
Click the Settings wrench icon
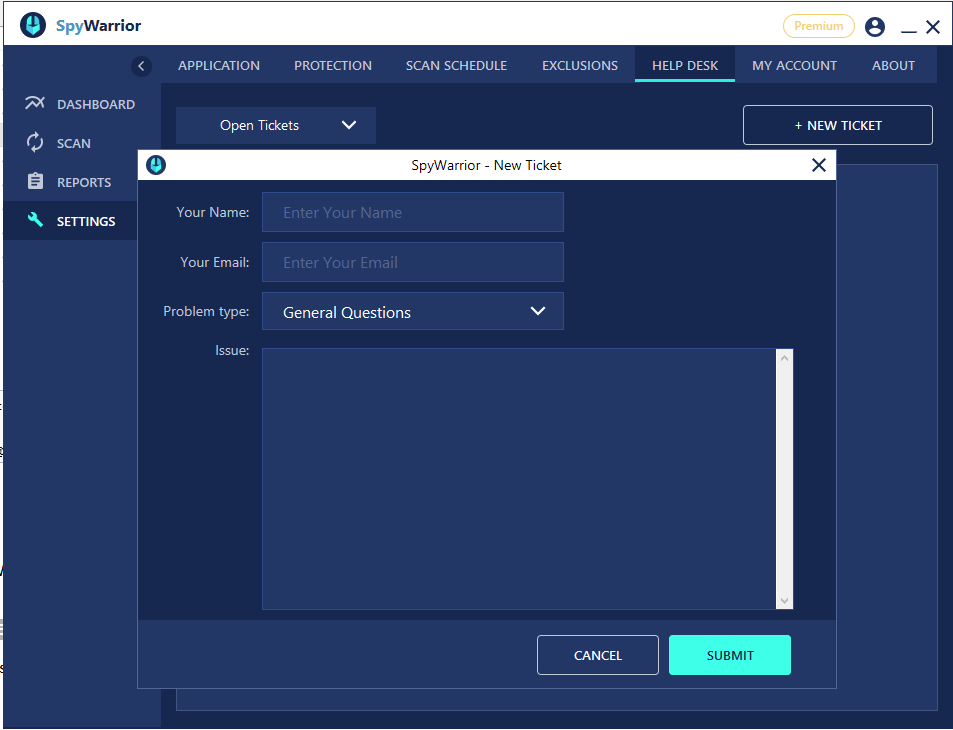[35, 221]
